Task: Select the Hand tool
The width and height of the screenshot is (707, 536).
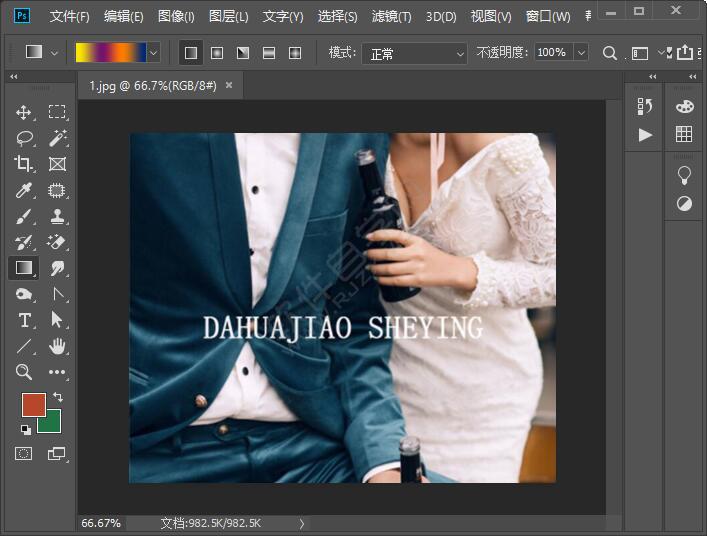Action: click(x=57, y=346)
